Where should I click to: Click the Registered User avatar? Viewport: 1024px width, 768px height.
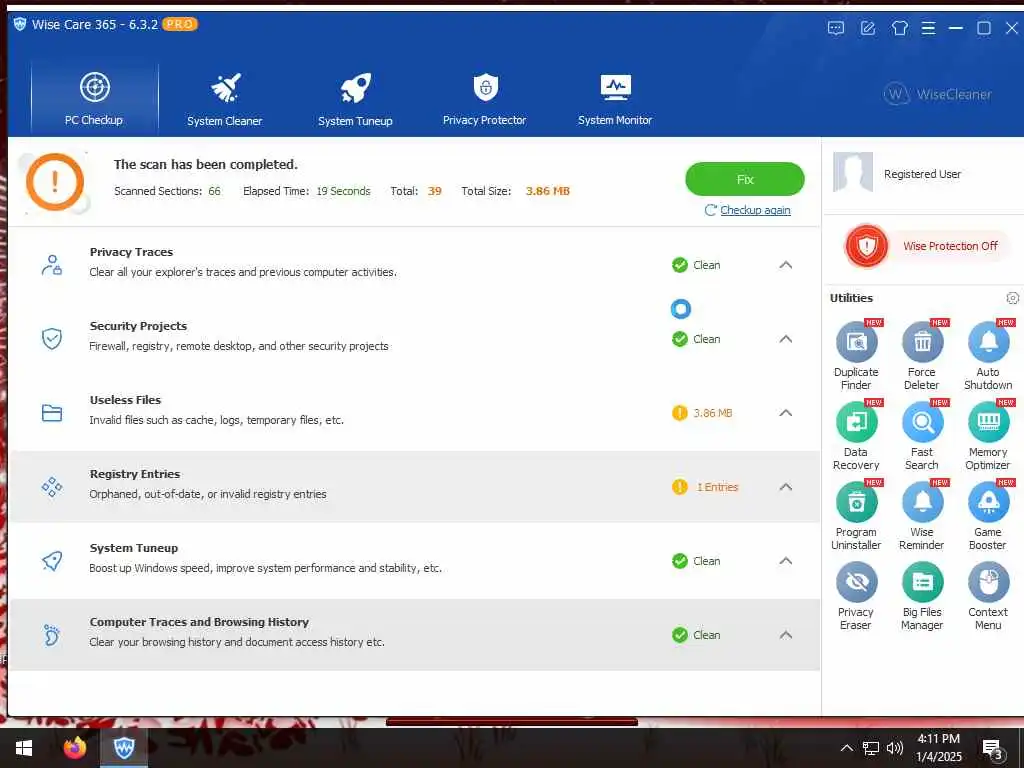click(x=853, y=172)
